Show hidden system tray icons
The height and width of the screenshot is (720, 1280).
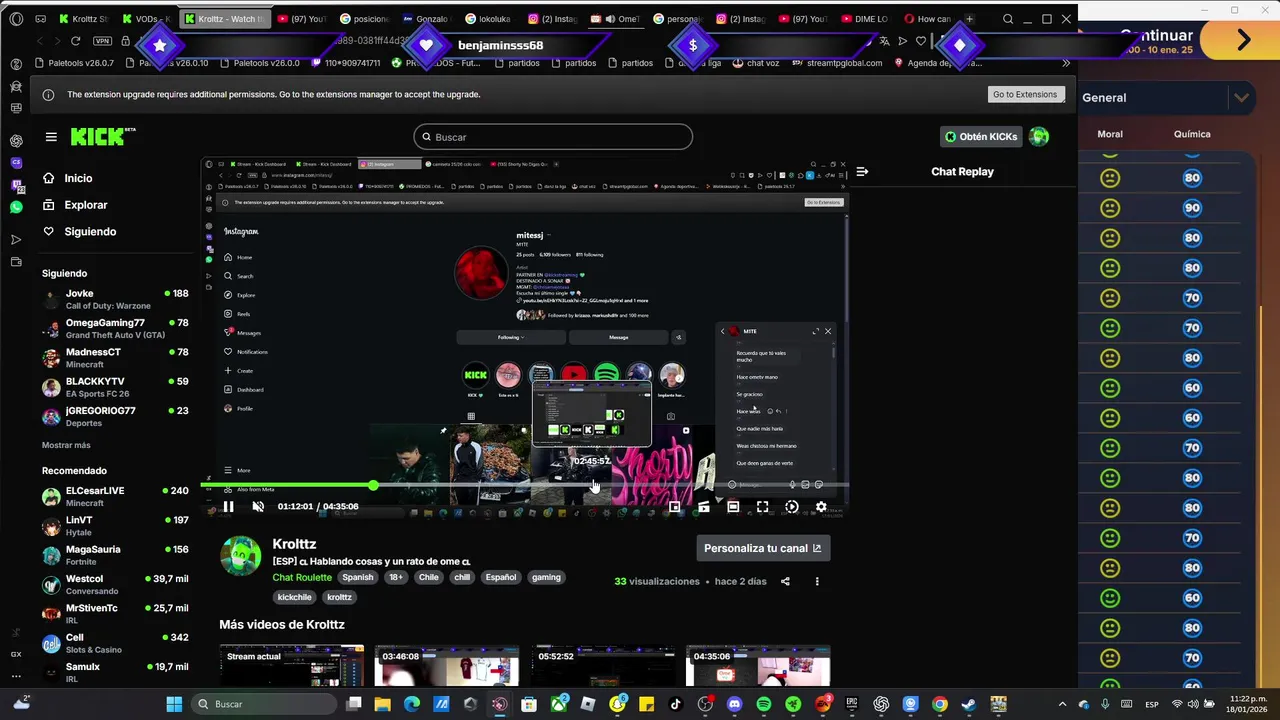pyautogui.click(x=1062, y=704)
